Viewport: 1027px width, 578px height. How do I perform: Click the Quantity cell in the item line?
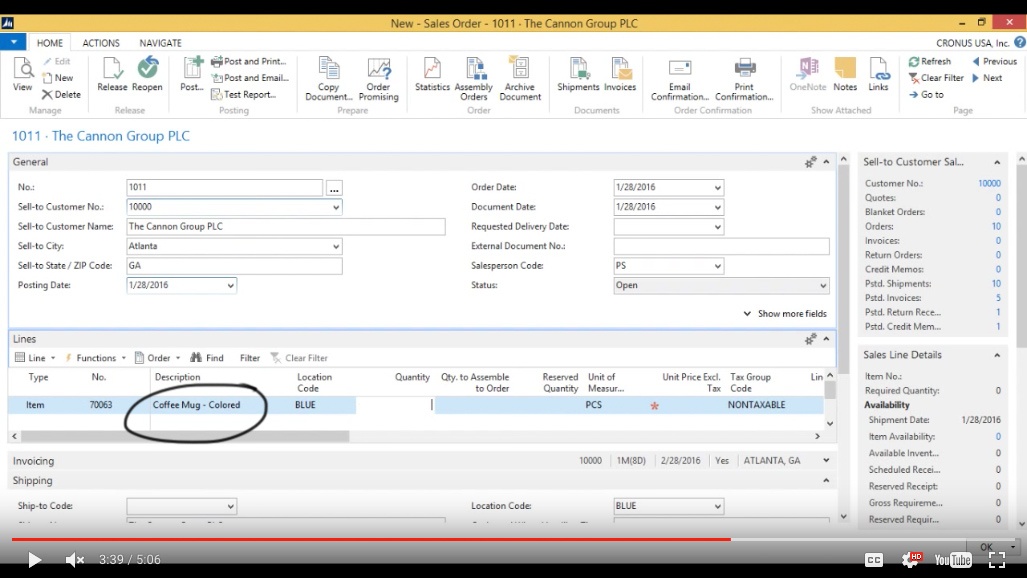395,405
